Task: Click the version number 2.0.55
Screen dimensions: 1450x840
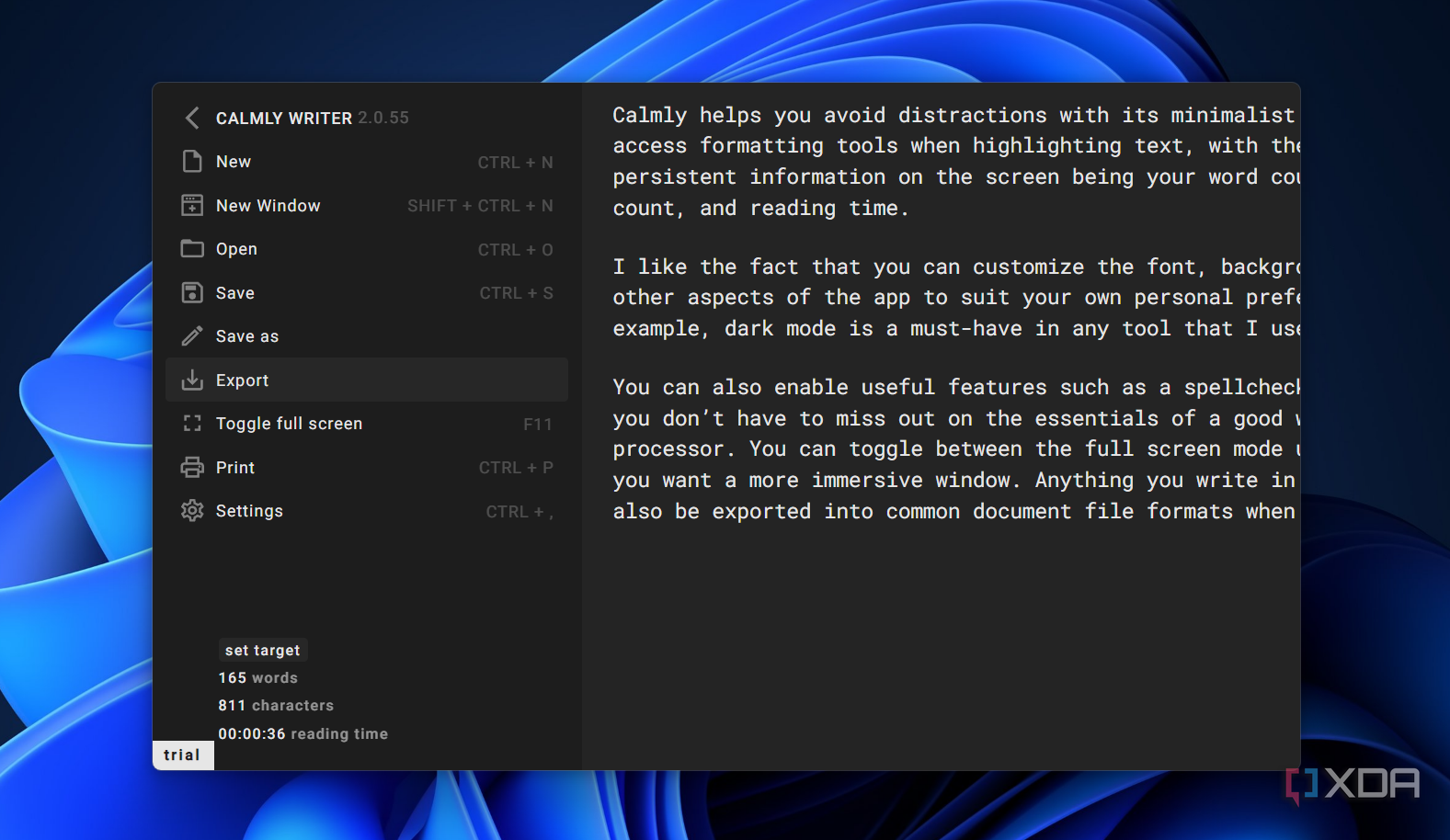Action: coord(383,118)
